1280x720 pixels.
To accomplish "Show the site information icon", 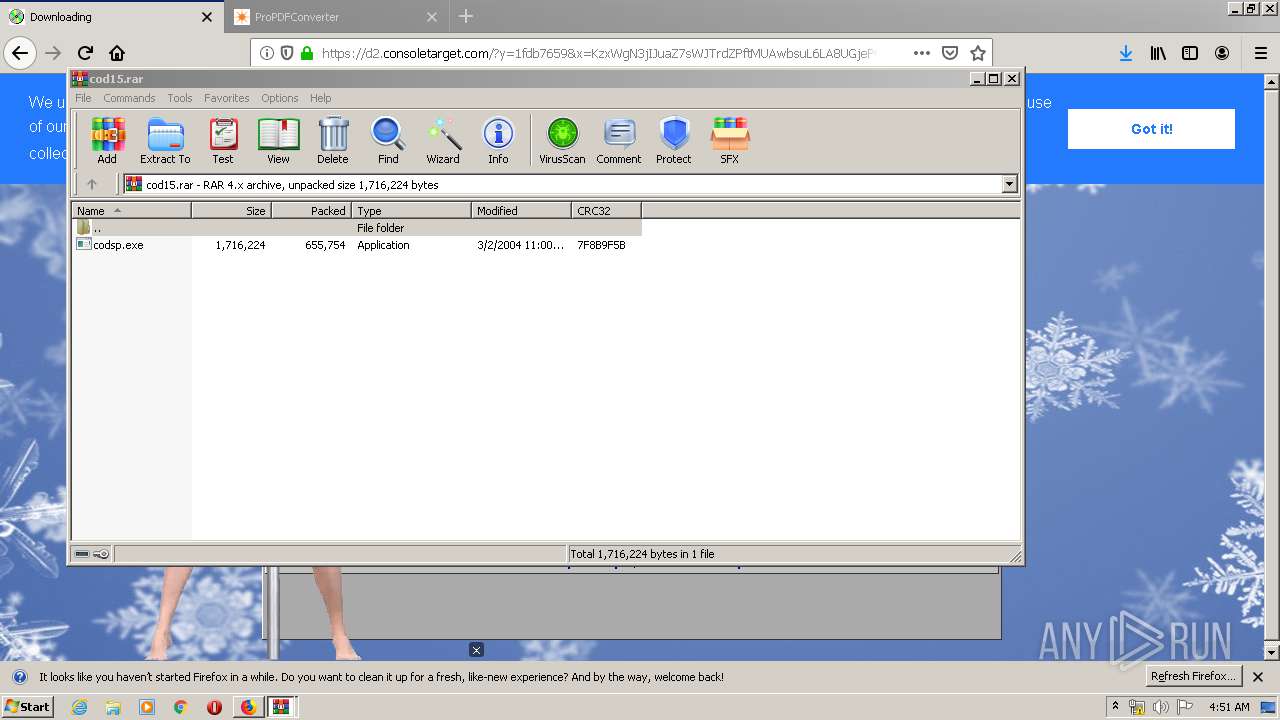I will (x=267, y=53).
